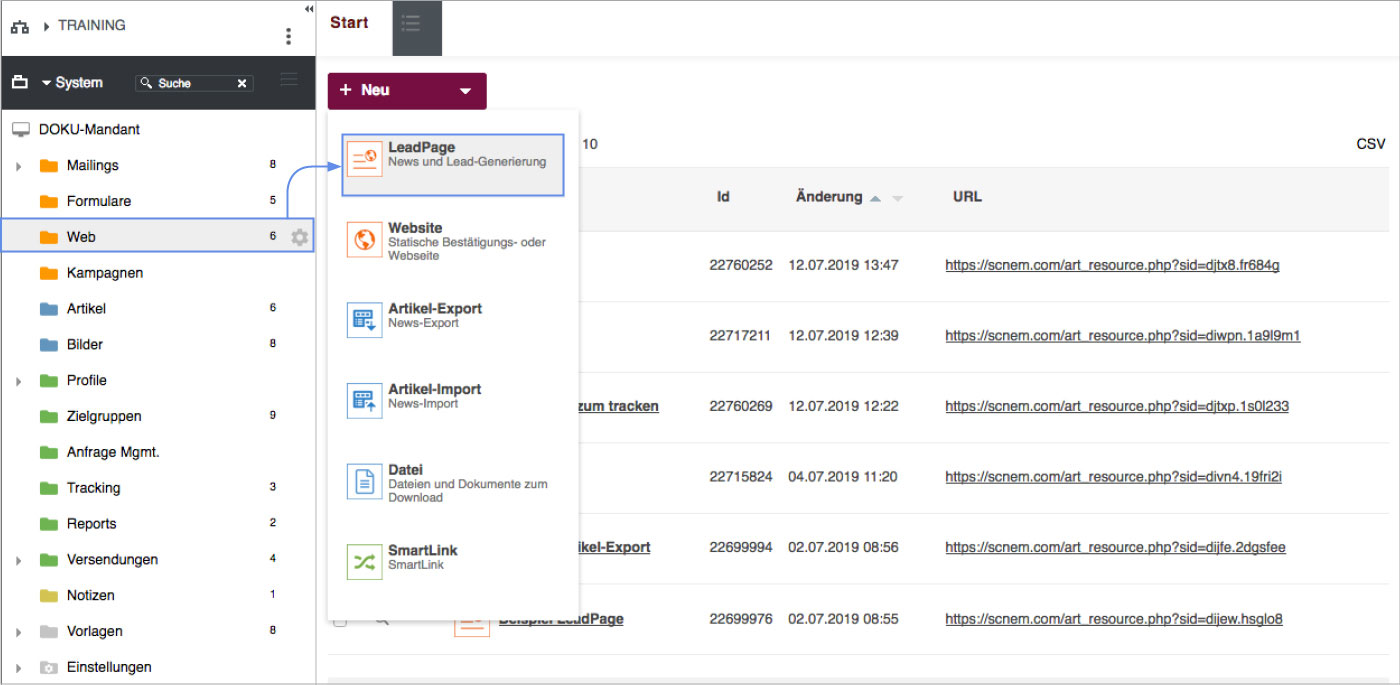Open the list view tab
Image resolution: width=1400 pixels, height=685 pixels.
(411, 24)
